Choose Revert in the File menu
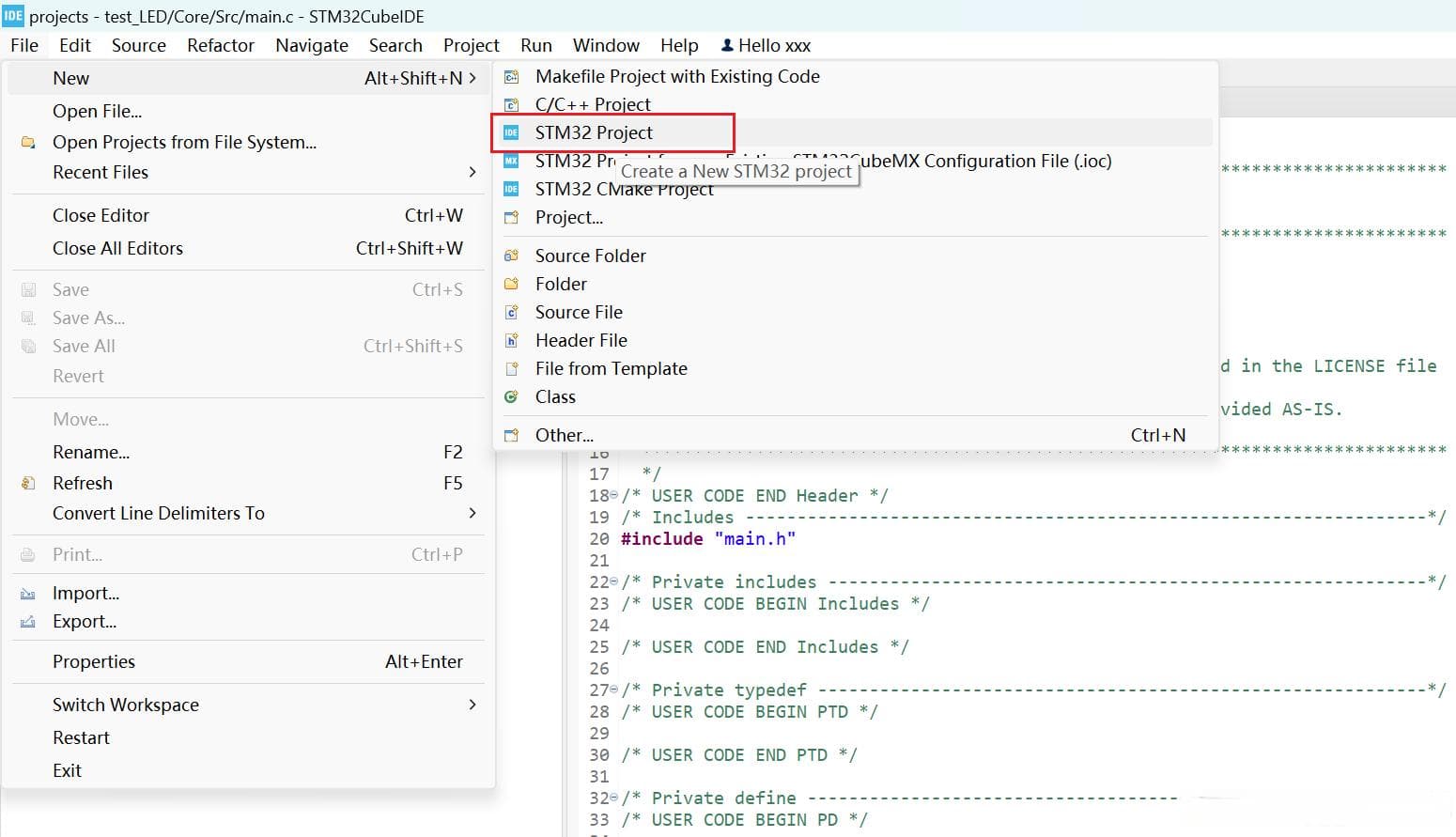Image resolution: width=1456 pixels, height=837 pixels. click(78, 376)
